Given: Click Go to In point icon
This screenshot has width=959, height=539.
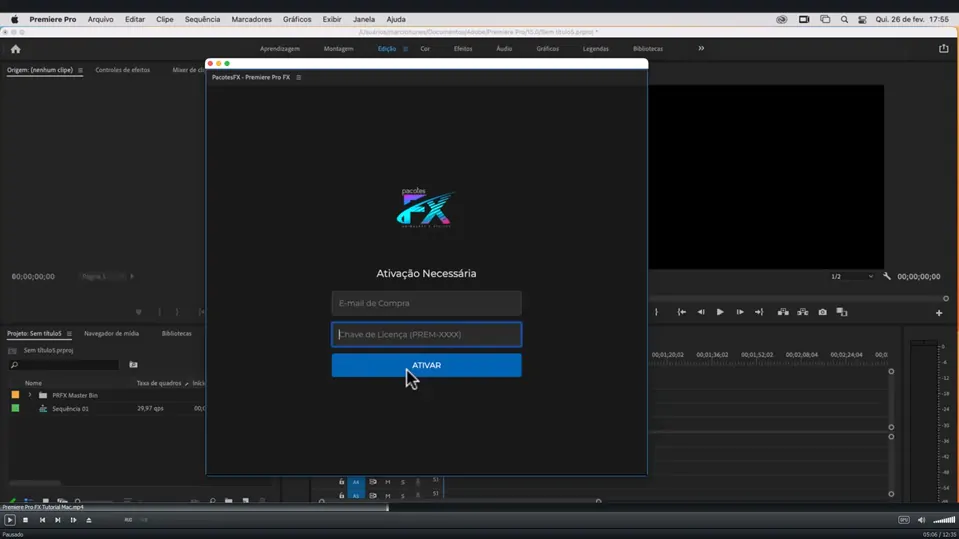Looking at the screenshot, I should pos(682,312).
